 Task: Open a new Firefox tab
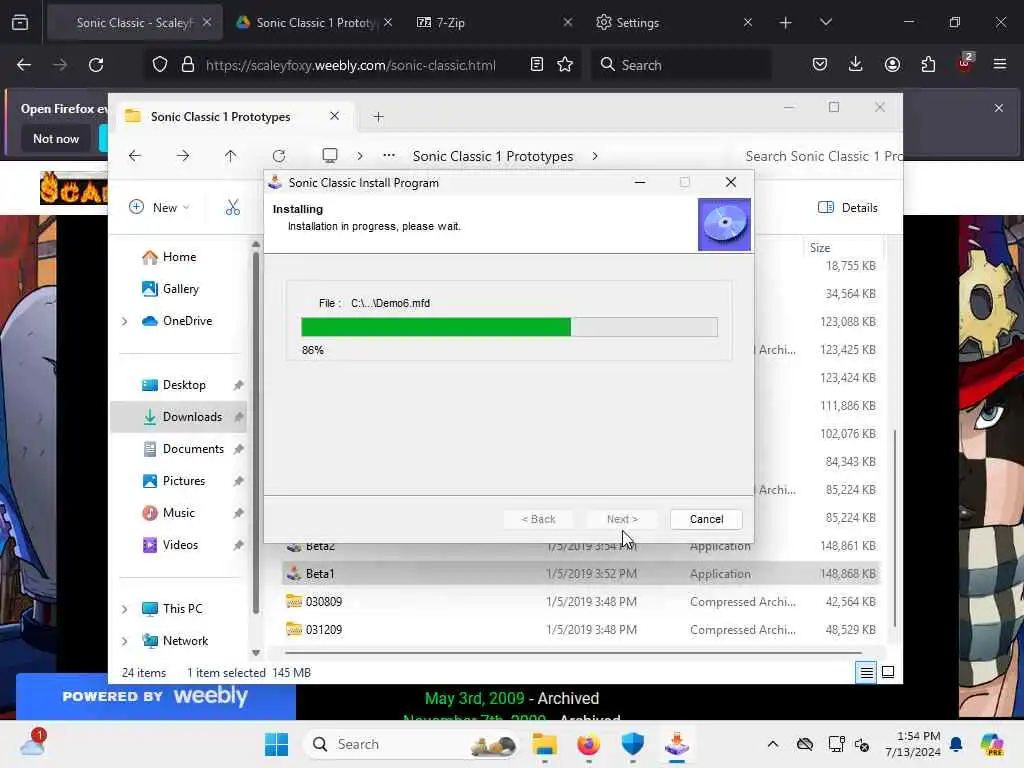(x=786, y=22)
